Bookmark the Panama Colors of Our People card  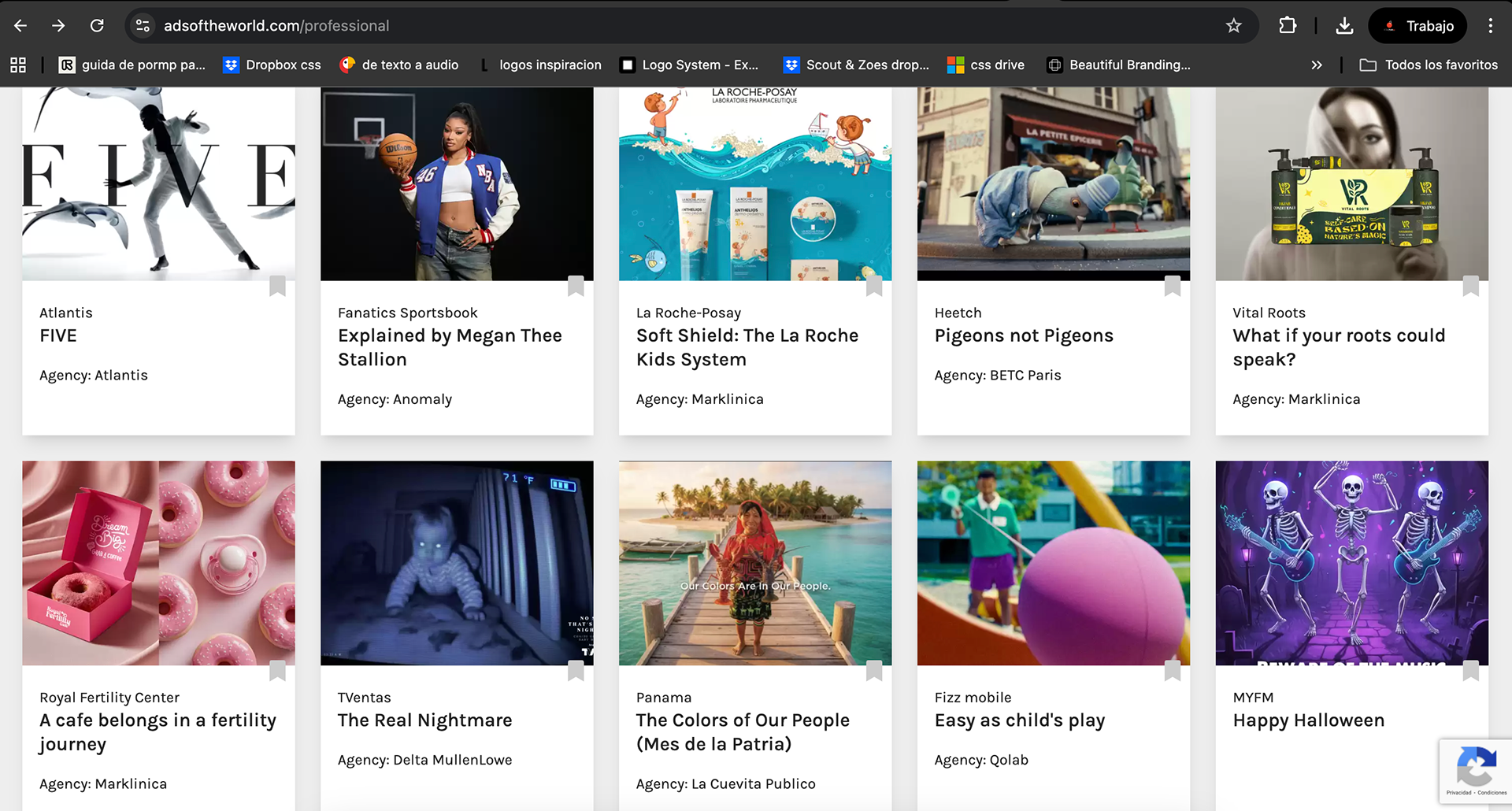click(x=874, y=671)
